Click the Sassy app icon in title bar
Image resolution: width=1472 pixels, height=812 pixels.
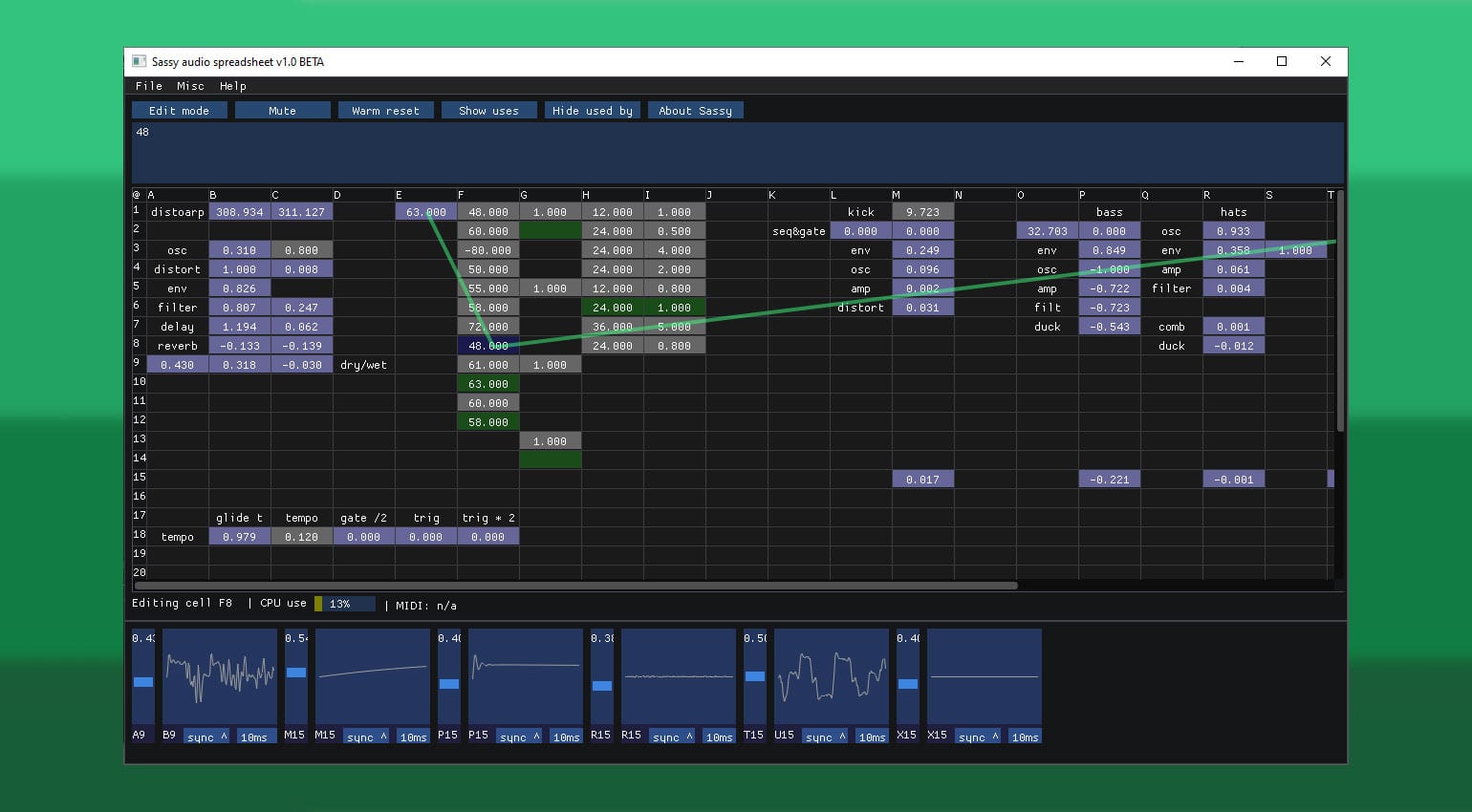point(140,62)
